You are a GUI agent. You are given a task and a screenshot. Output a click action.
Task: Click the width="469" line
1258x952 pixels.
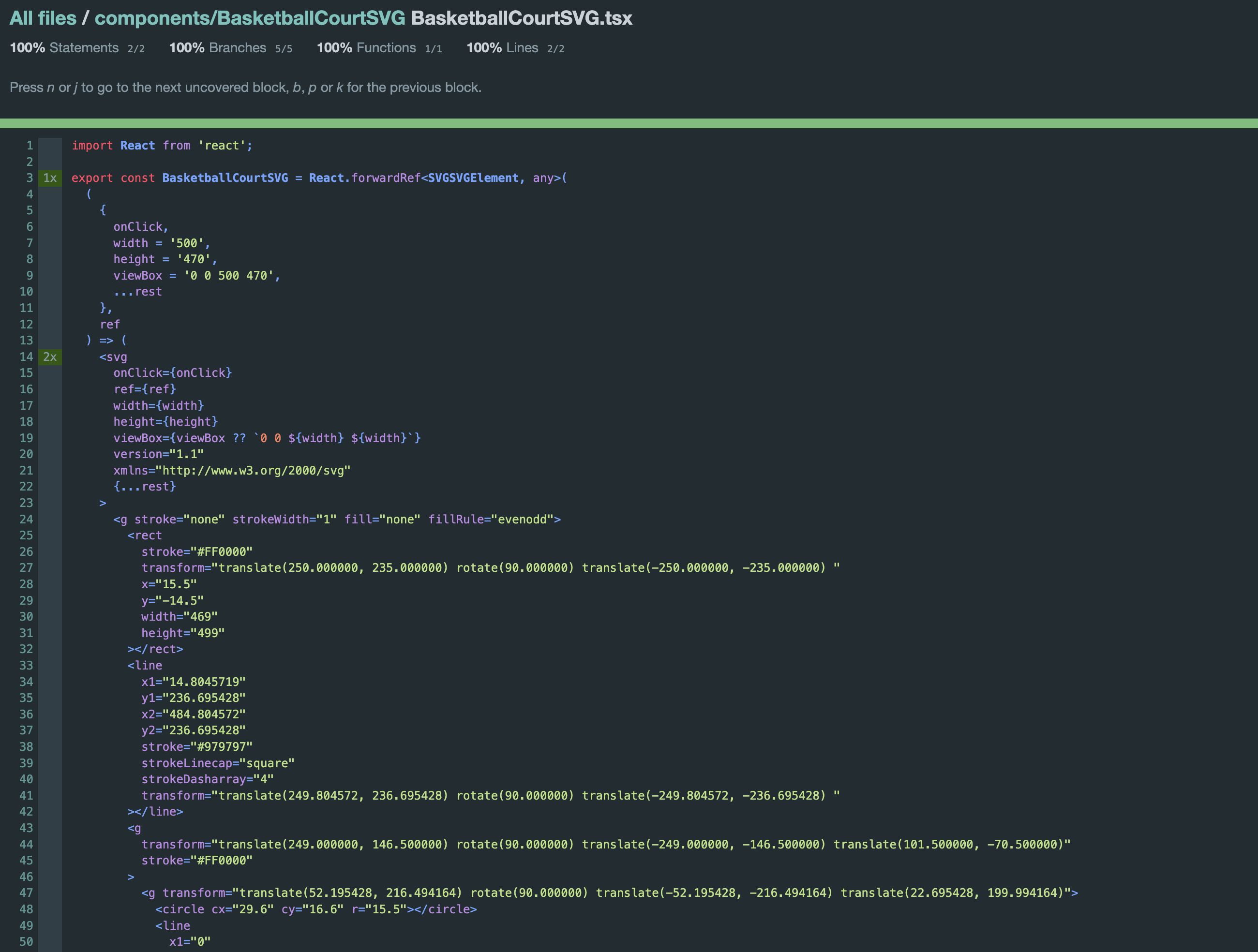coord(179,616)
